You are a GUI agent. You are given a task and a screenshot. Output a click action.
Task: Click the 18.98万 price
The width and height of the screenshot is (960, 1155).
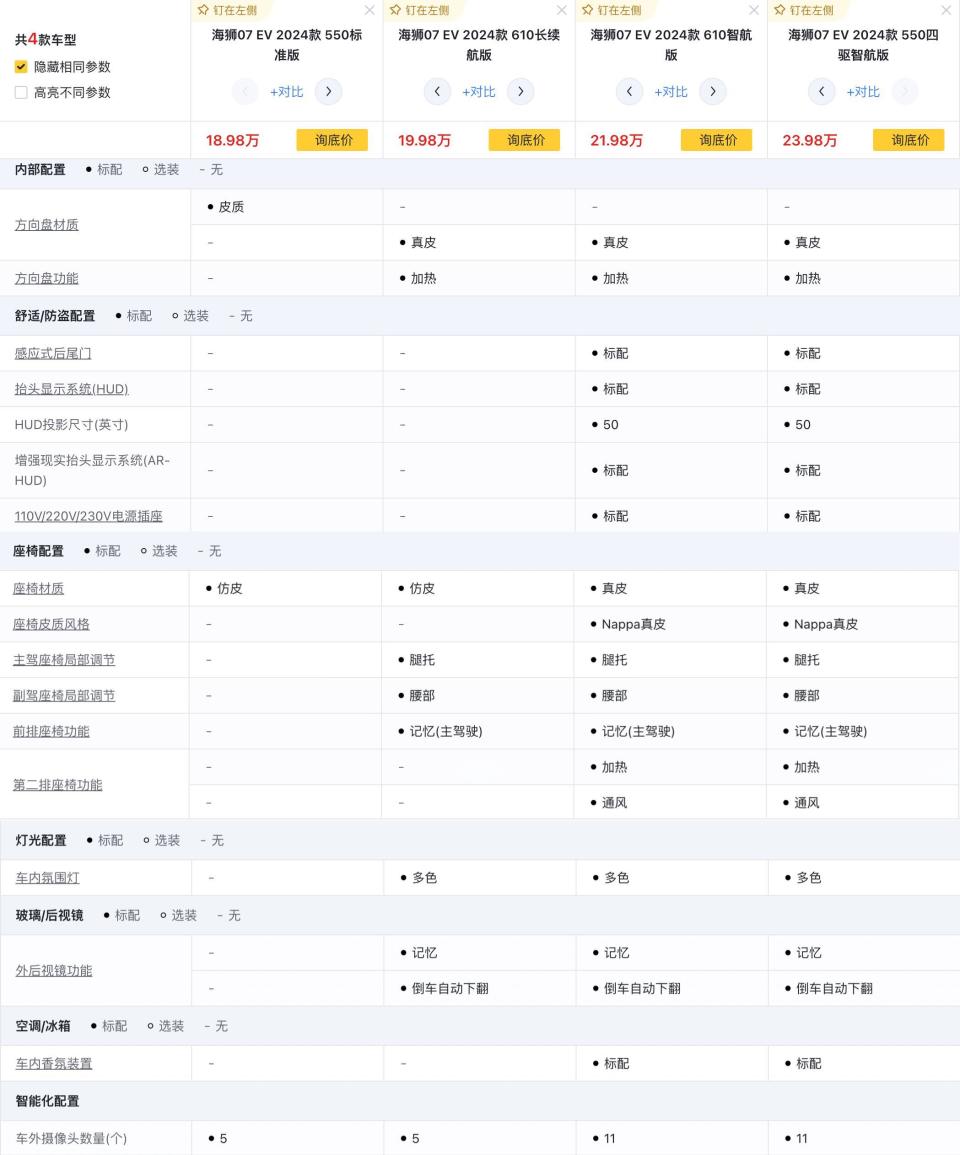(x=233, y=140)
